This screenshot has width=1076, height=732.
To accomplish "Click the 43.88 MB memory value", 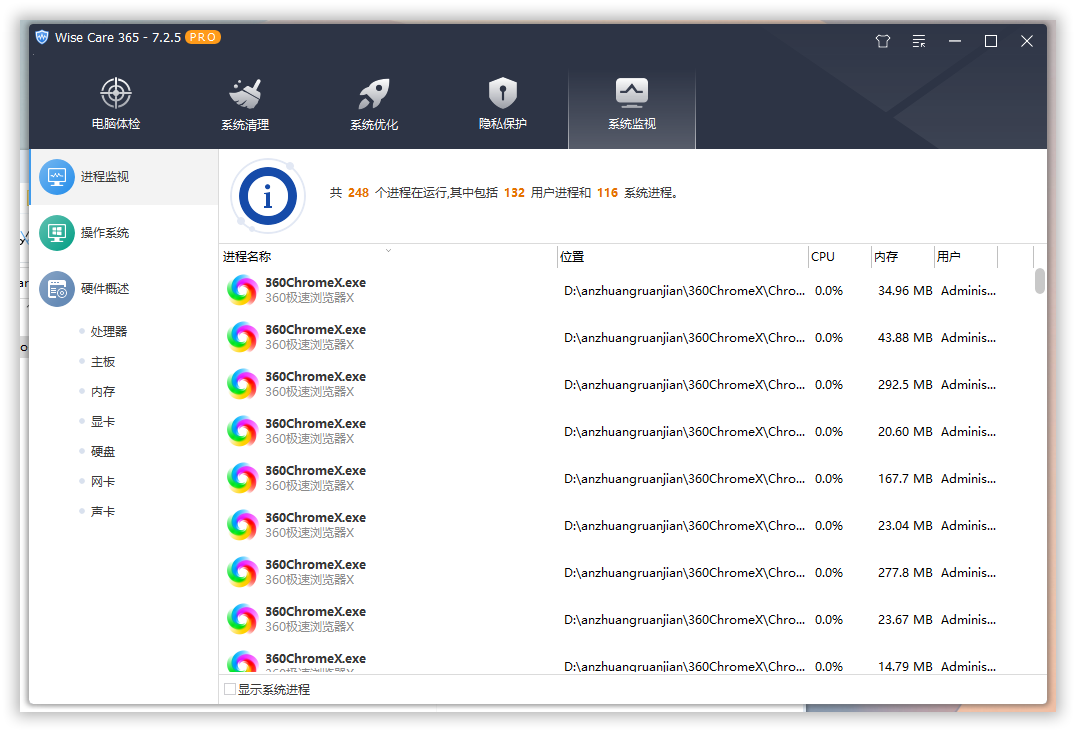I will (x=905, y=338).
